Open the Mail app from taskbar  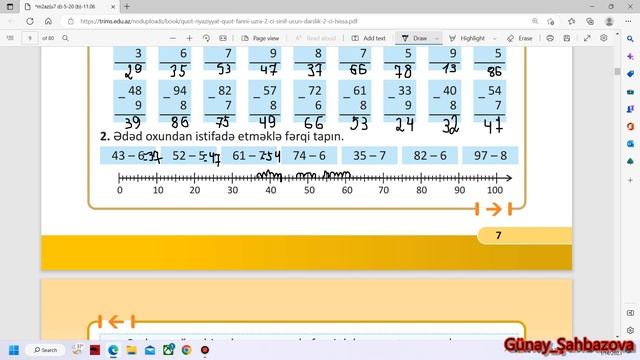(x=150, y=350)
